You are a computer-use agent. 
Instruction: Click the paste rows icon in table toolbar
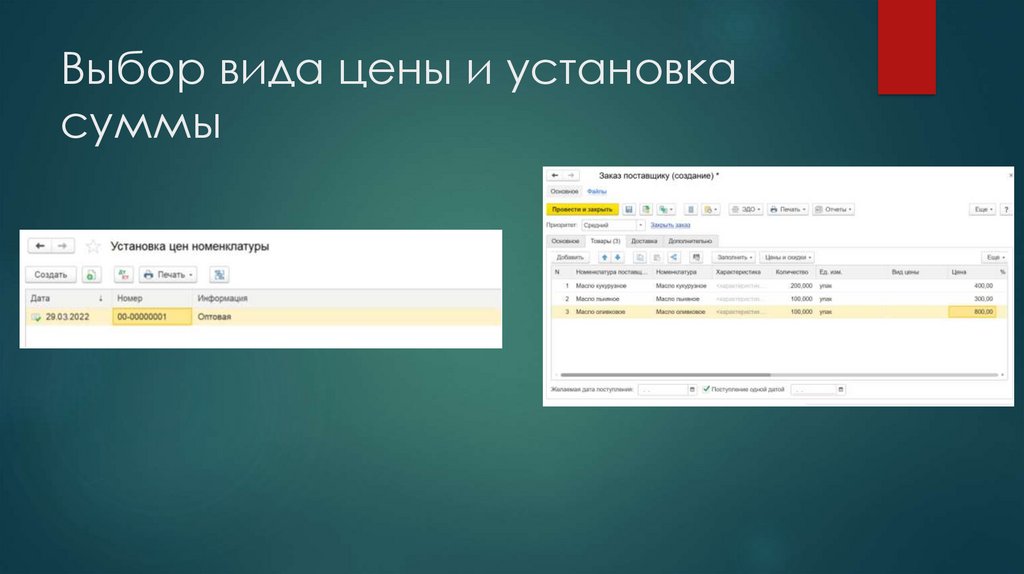point(656,257)
